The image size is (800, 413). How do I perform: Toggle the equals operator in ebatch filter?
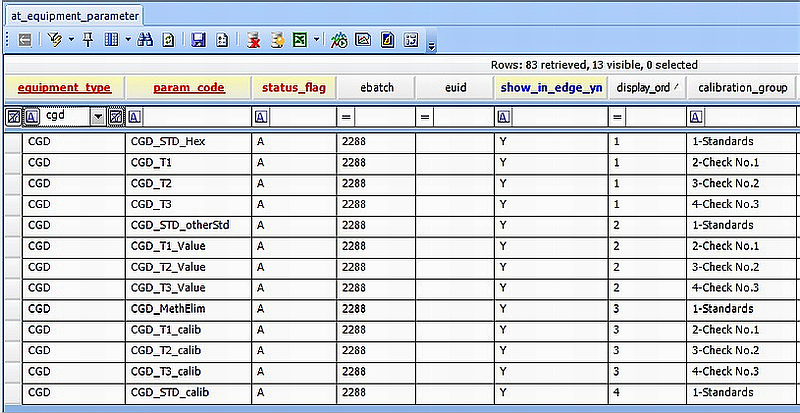click(347, 117)
